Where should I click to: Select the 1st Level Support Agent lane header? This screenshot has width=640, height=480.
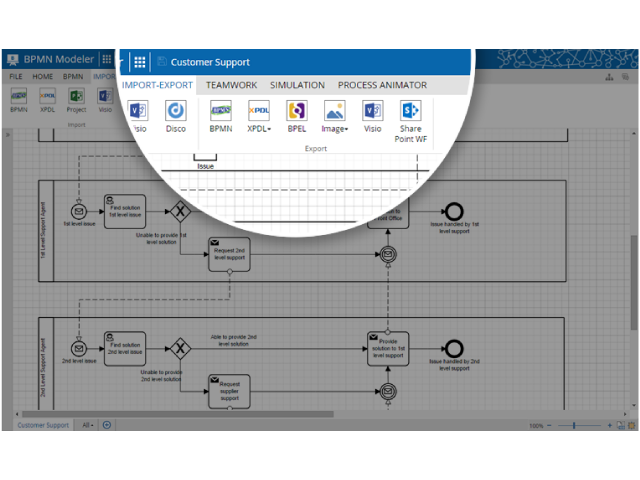(46, 231)
